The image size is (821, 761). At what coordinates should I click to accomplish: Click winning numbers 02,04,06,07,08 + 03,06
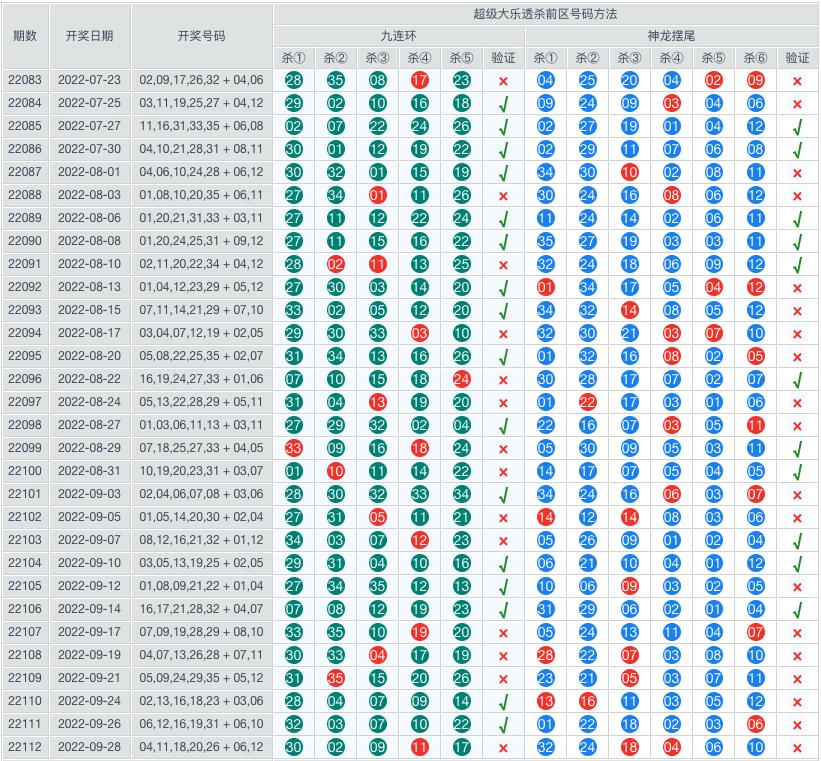202,494
